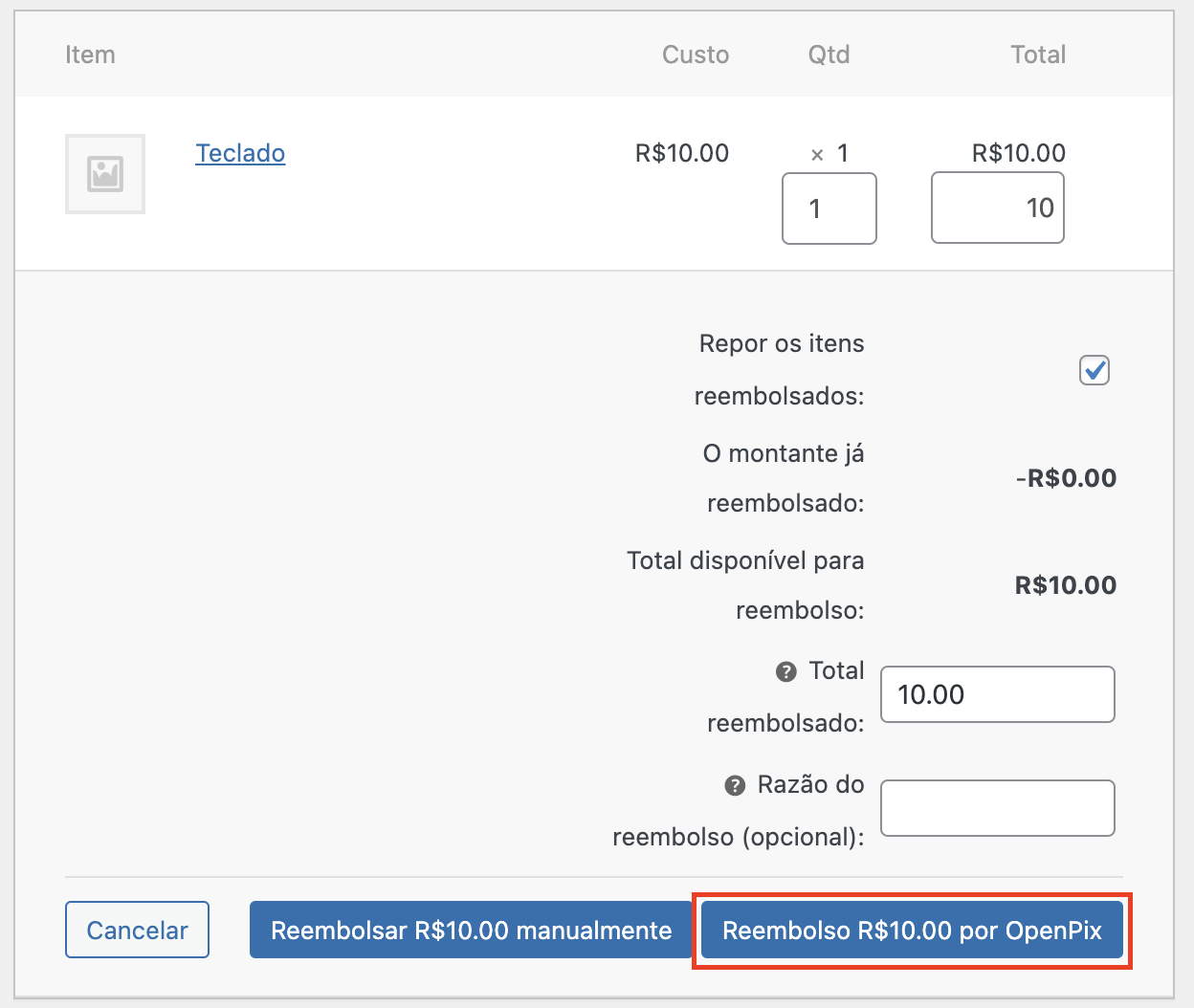Screen dimensions: 1194x1008
Task: Click the Cancelar button
Action: pyautogui.click(x=137, y=929)
